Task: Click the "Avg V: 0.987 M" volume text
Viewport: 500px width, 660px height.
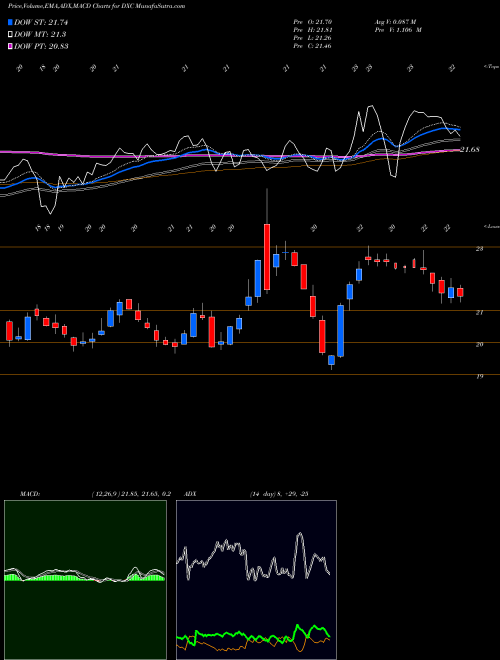Action: (396, 22)
